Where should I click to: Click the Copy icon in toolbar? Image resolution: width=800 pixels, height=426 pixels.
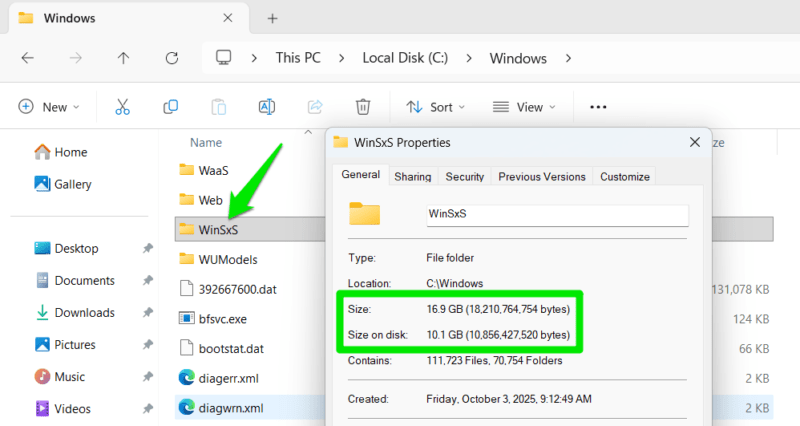(170, 107)
